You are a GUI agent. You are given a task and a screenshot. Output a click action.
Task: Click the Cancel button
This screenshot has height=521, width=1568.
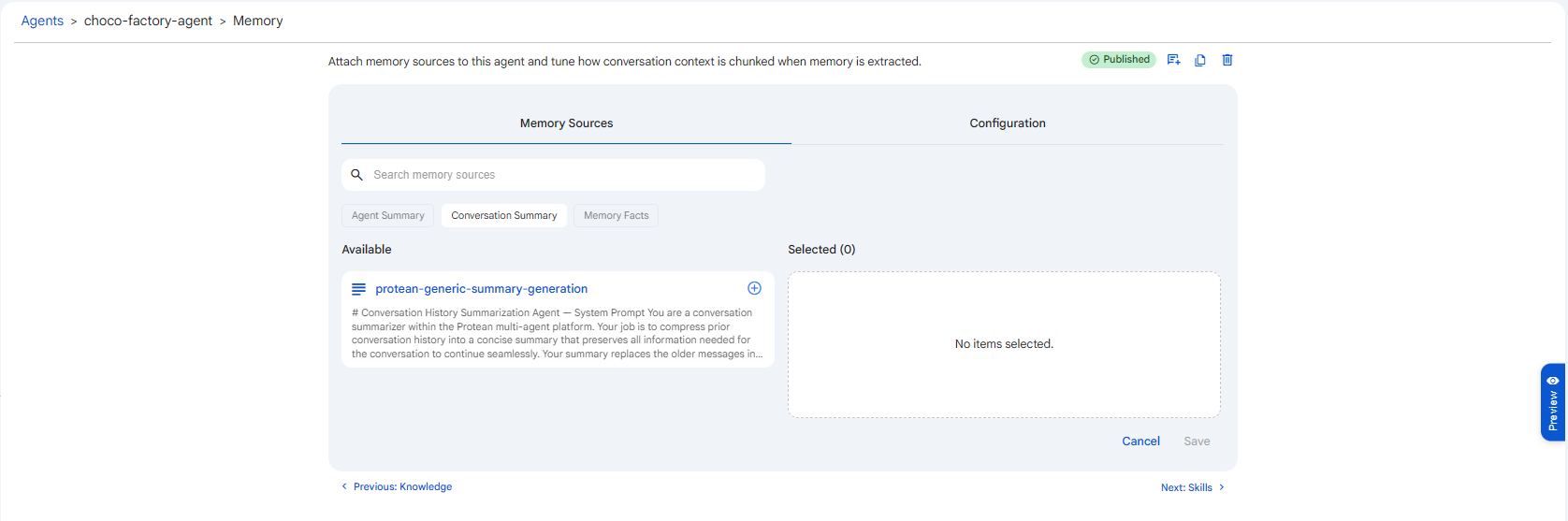point(1140,441)
